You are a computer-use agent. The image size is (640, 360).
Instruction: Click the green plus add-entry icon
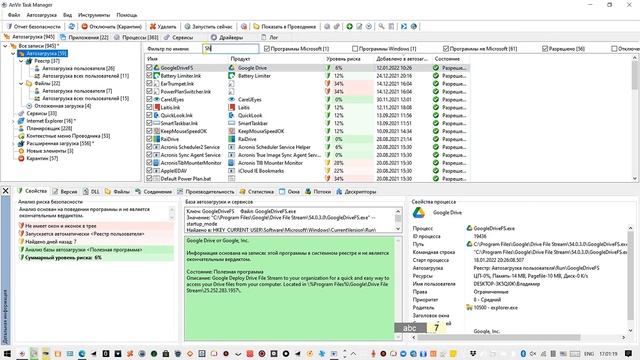[349, 27]
